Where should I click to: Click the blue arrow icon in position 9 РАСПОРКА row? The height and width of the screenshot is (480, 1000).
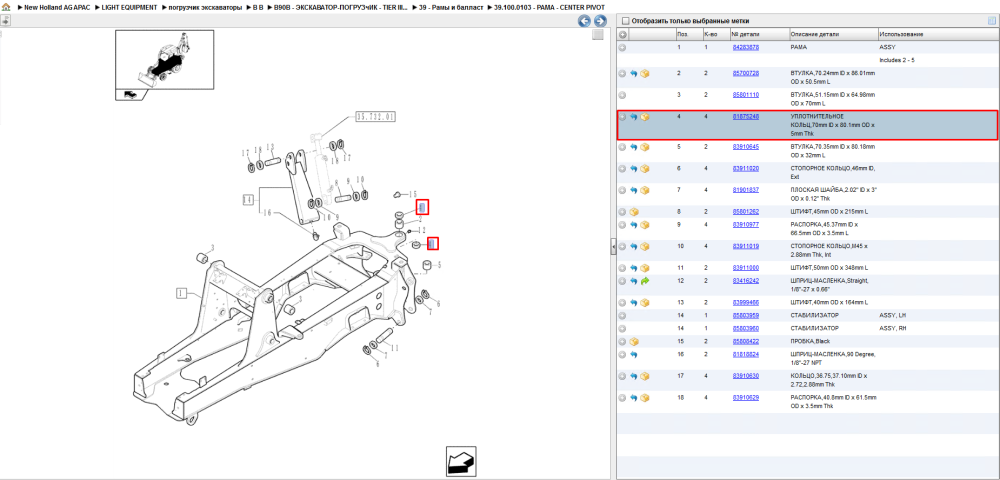click(x=634, y=225)
